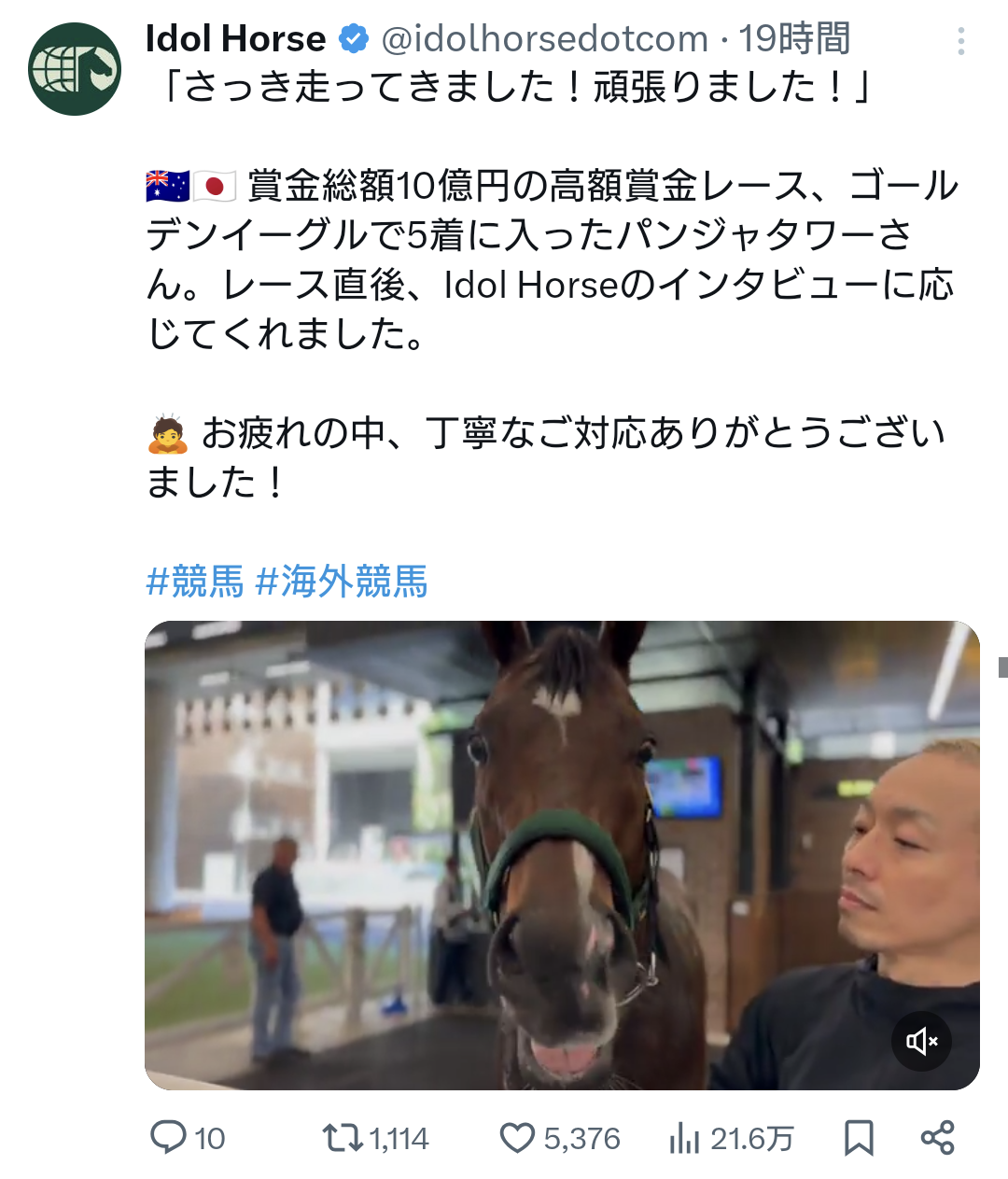Open the three-dot more options menu
This screenshot has width=1008, height=1179.
pyautogui.click(x=961, y=41)
